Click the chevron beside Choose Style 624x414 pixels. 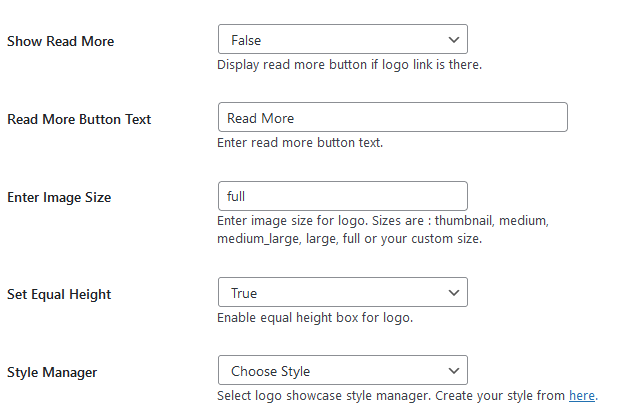[454, 371]
